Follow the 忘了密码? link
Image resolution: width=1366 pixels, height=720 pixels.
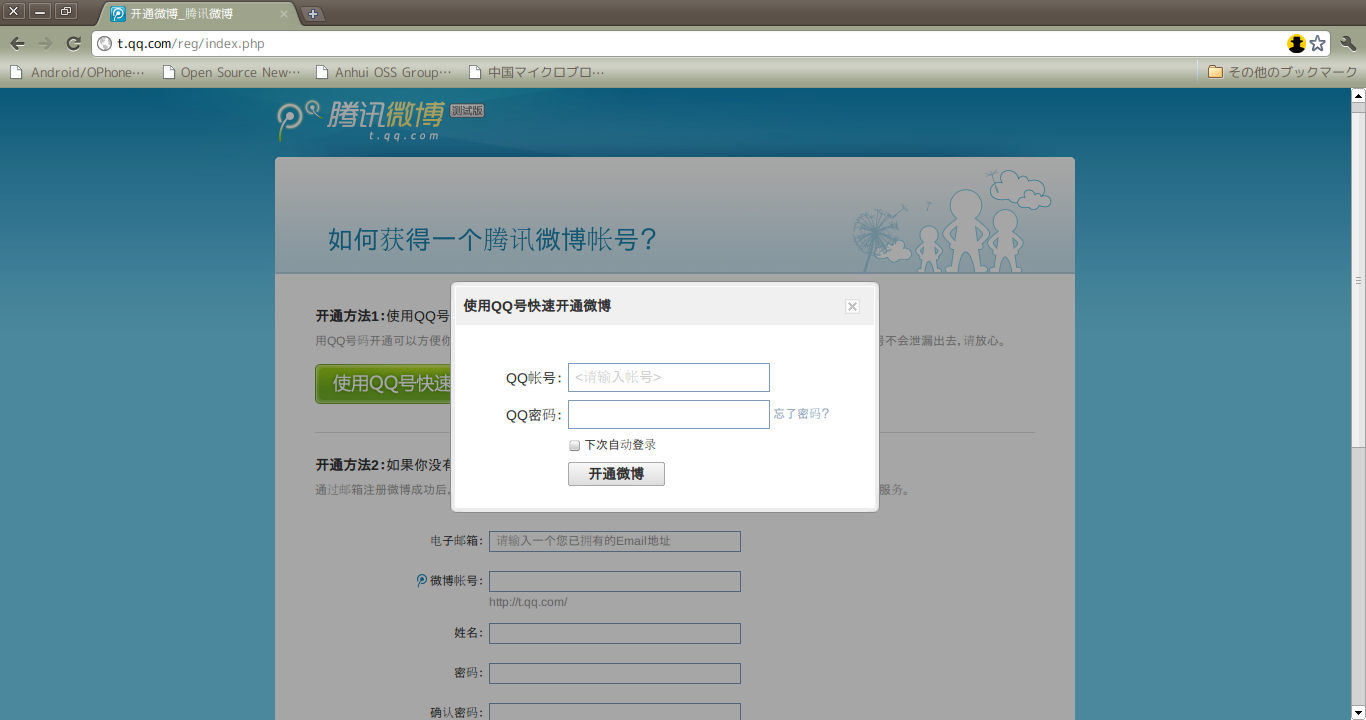(x=801, y=414)
